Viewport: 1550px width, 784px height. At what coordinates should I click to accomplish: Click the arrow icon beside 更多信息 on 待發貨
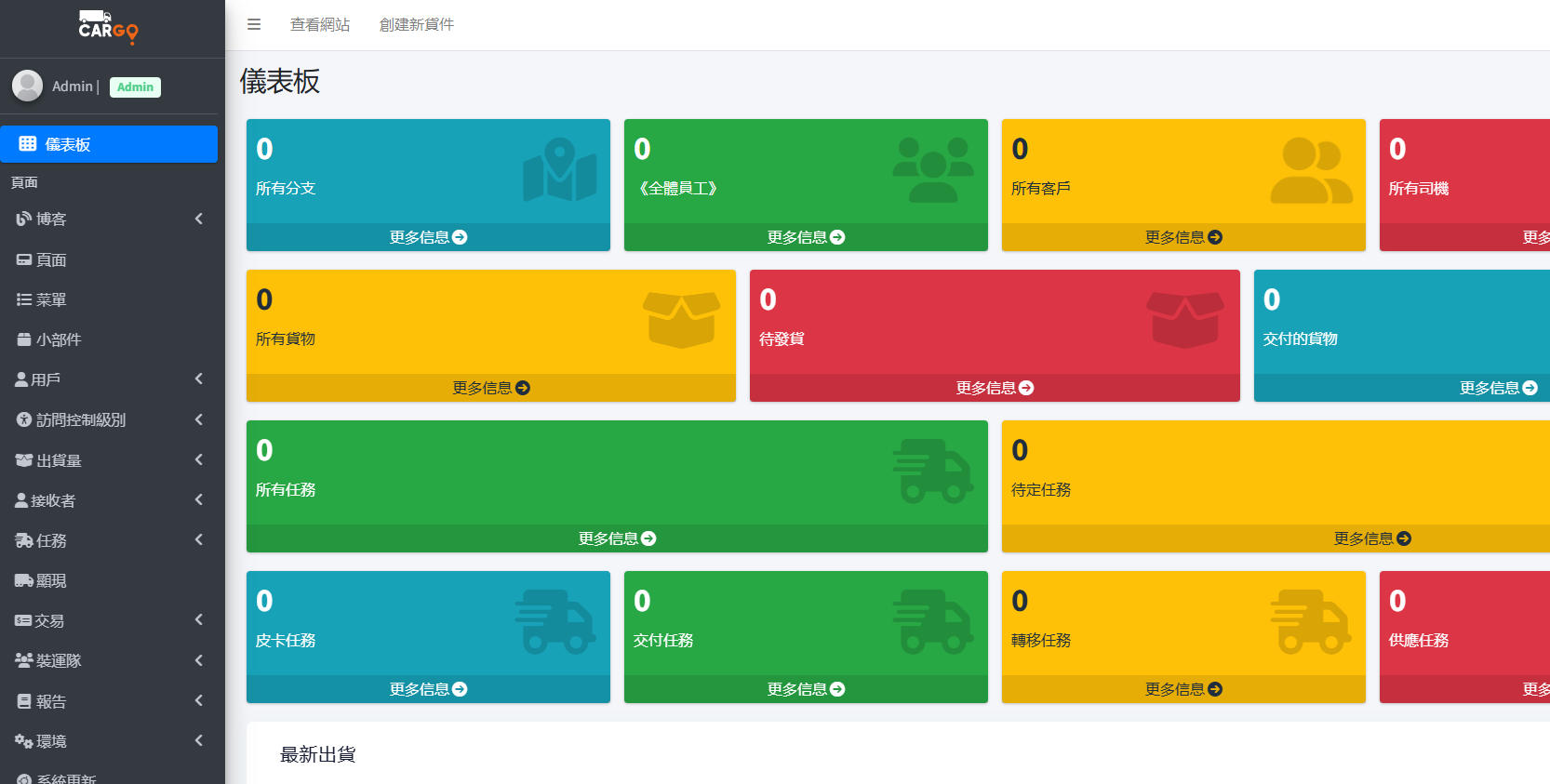[x=1026, y=388]
